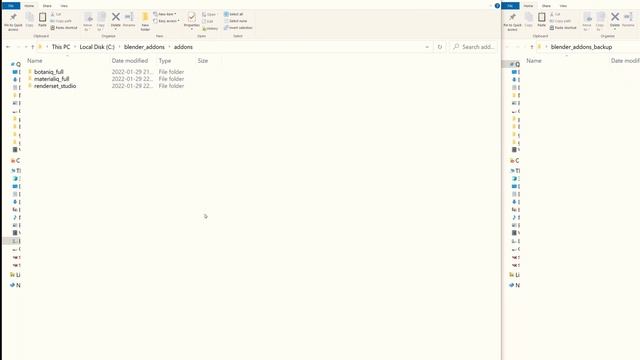
Task: Click Select all in addons window ribbon
Action: pyautogui.click(x=233, y=14)
